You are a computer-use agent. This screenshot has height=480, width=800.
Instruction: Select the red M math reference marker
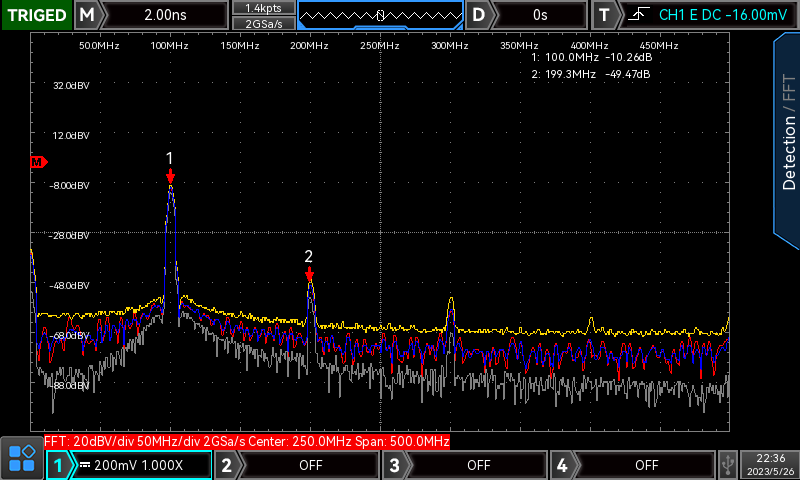[x=38, y=161]
